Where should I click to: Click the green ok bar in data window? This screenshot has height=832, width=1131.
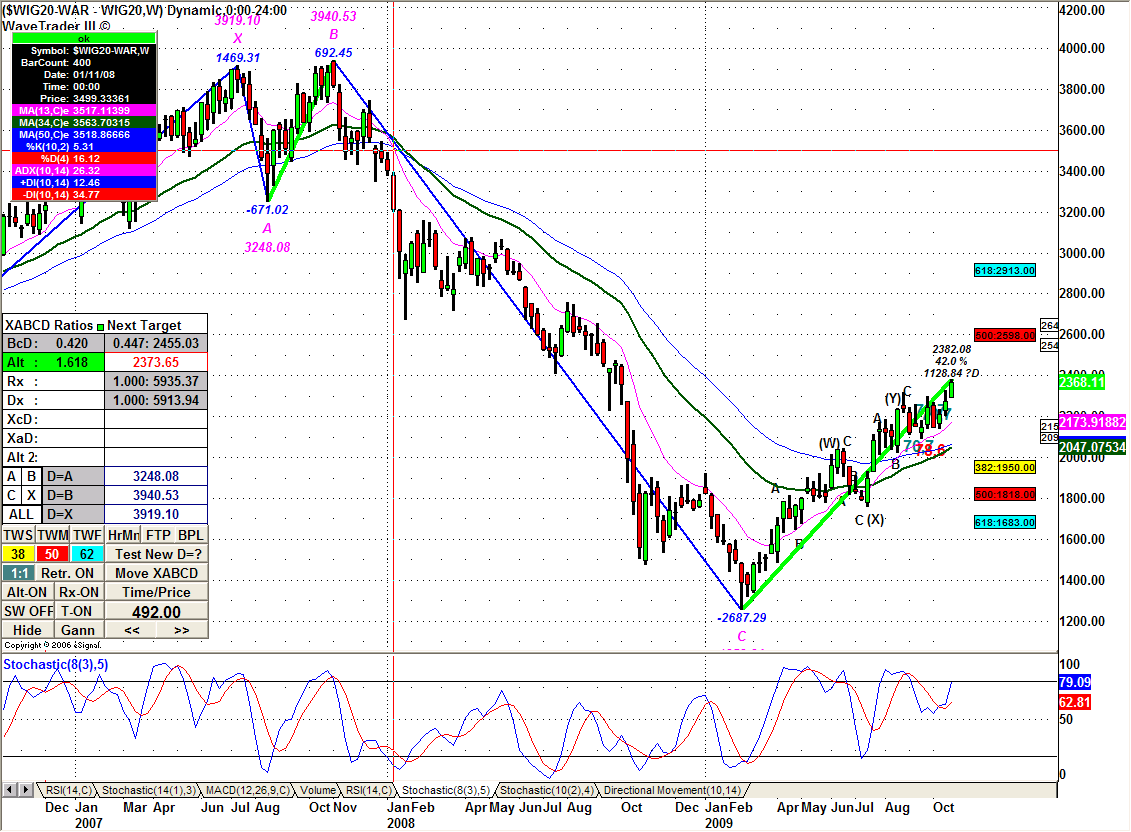pos(83,39)
